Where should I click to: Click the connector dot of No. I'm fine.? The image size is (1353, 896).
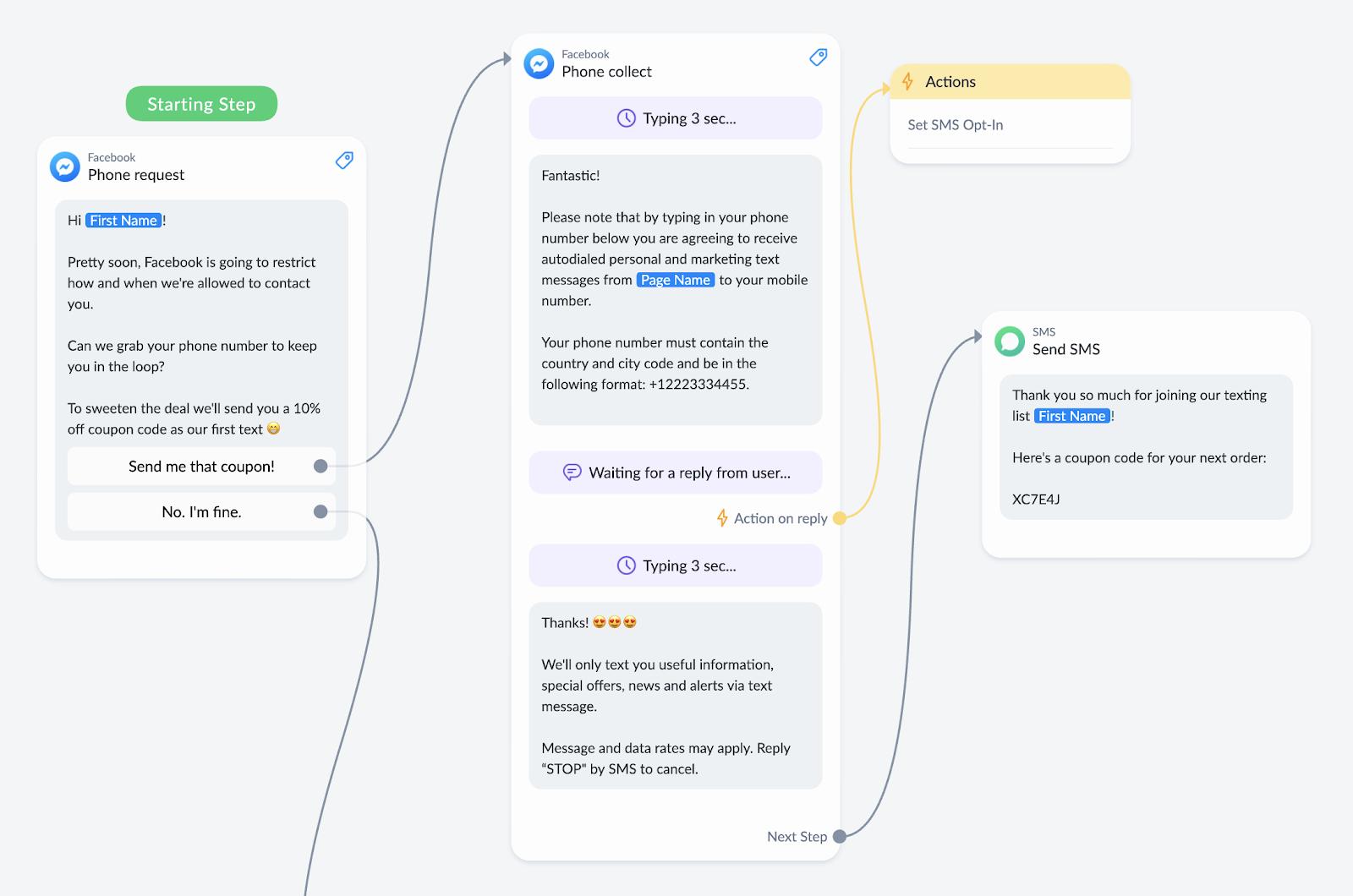pyautogui.click(x=320, y=511)
